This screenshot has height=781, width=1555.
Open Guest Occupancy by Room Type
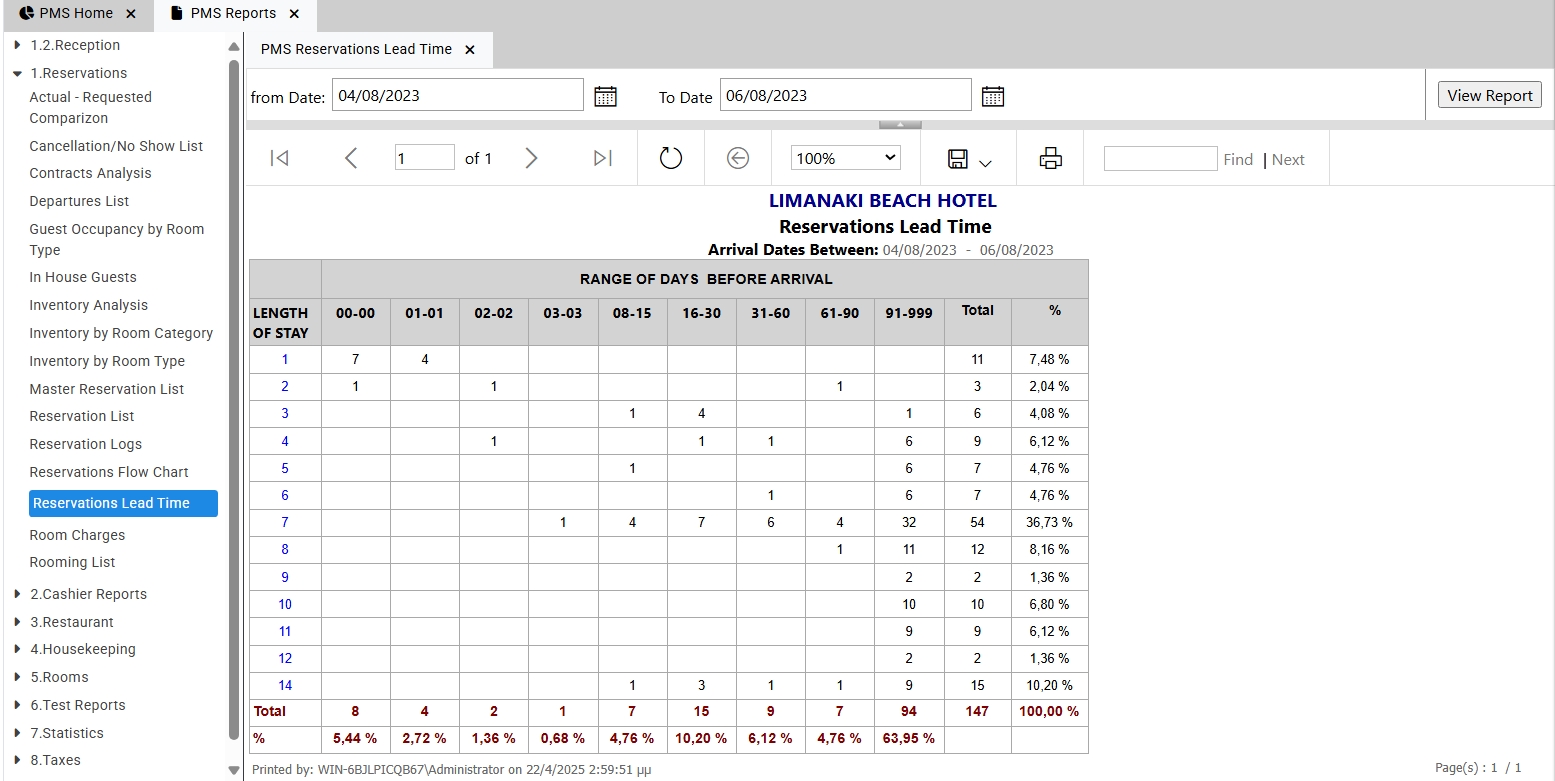[x=116, y=239]
